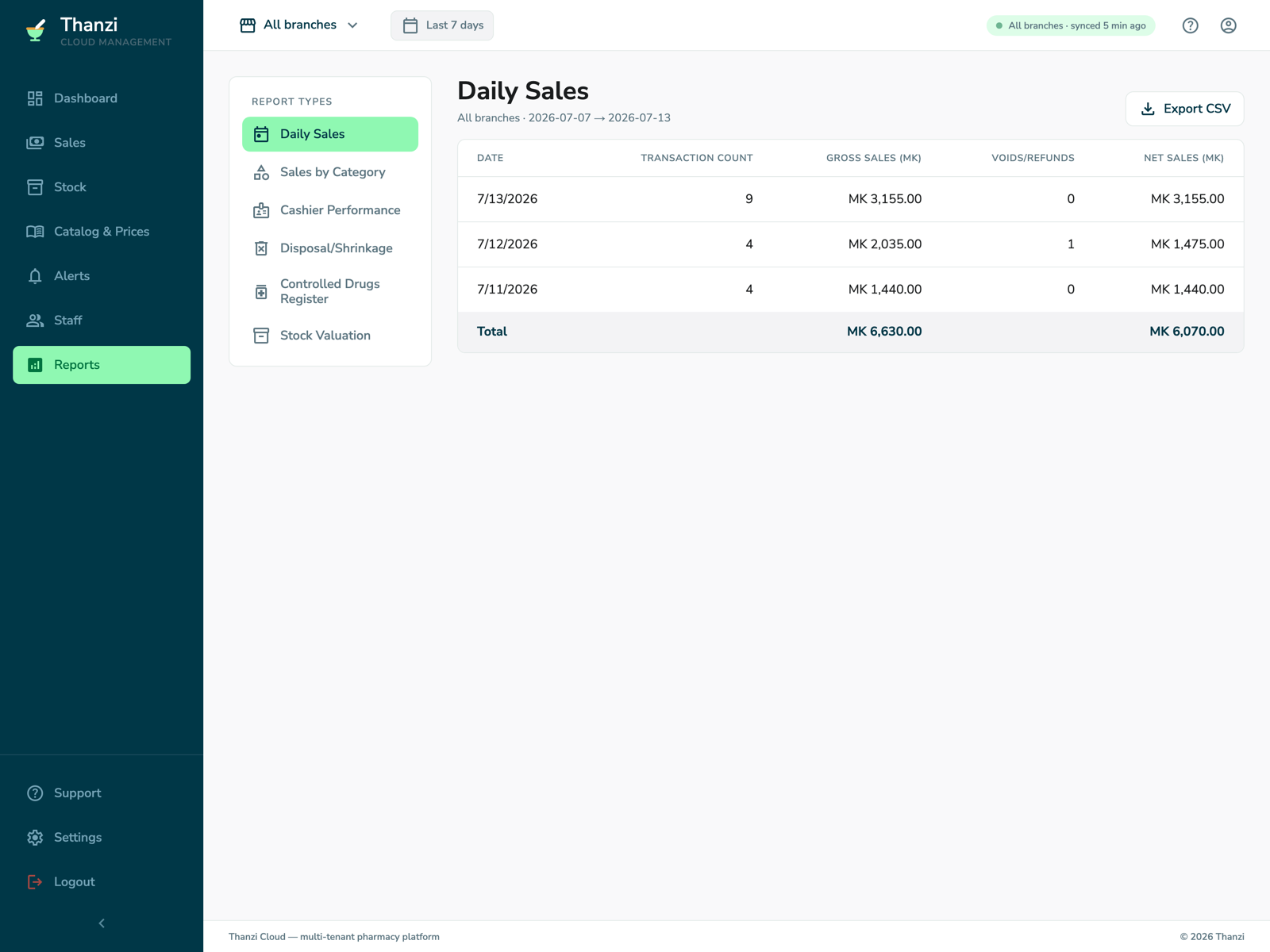Viewport: 1270px width, 952px height.
Task: Select the 7/13/2026 date cell
Action: 507,199
